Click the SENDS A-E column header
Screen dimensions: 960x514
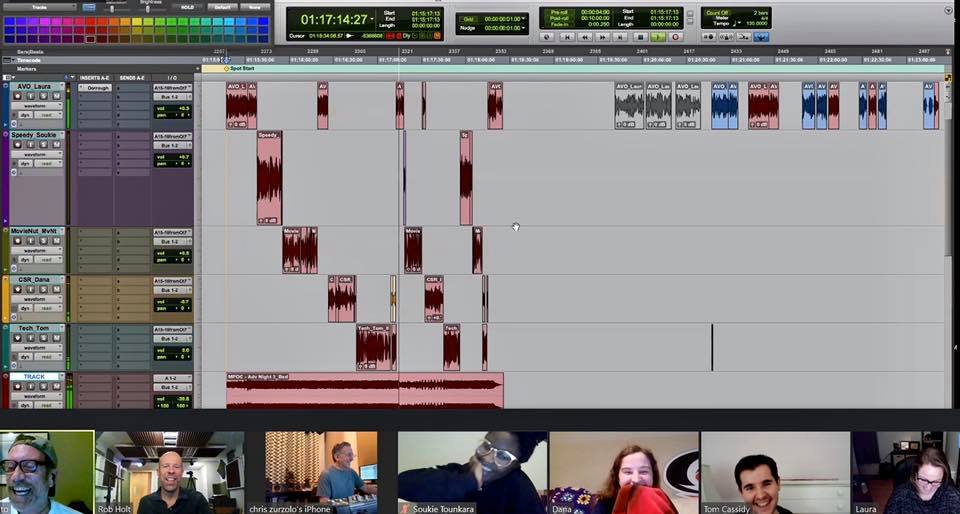pos(132,78)
